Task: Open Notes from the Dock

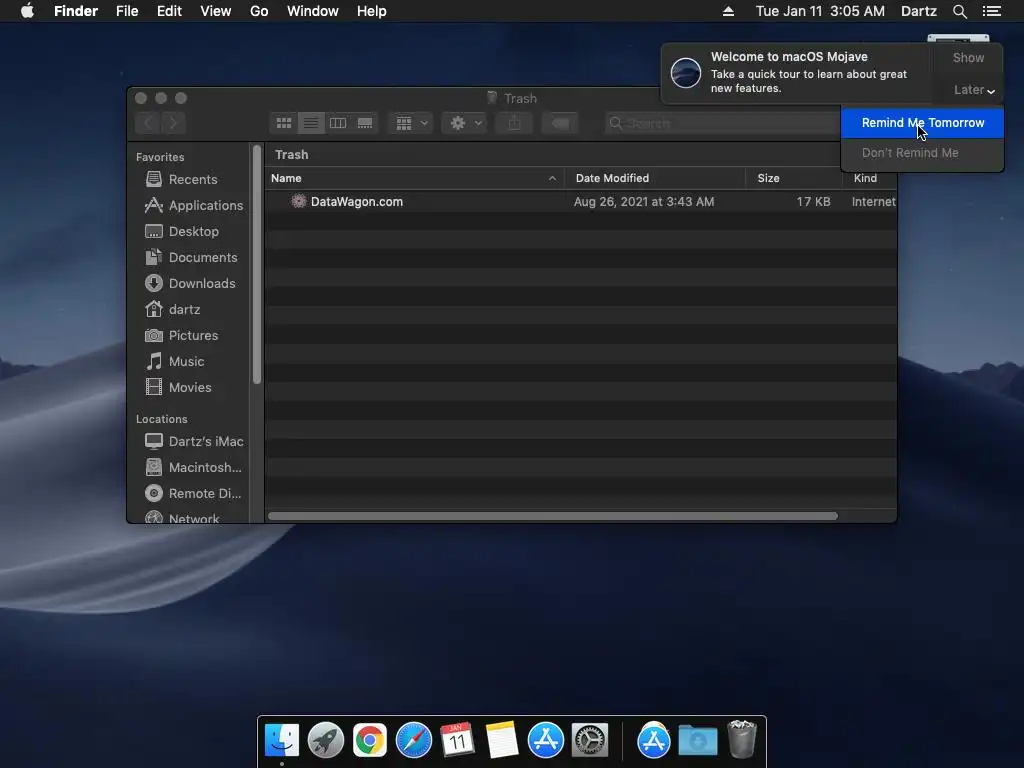Action: 502,741
